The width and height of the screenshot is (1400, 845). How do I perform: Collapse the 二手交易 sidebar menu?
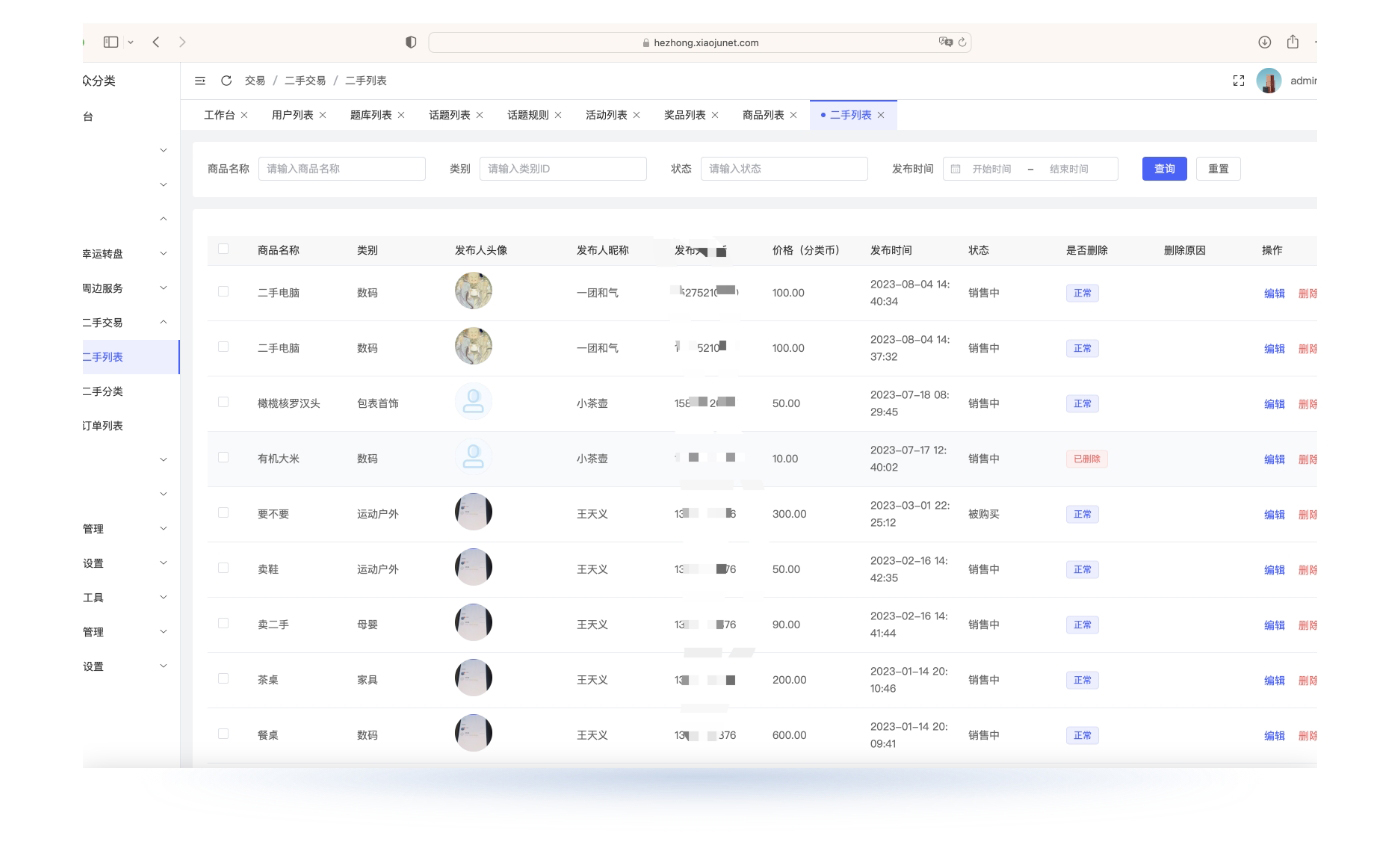(x=164, y=323)
